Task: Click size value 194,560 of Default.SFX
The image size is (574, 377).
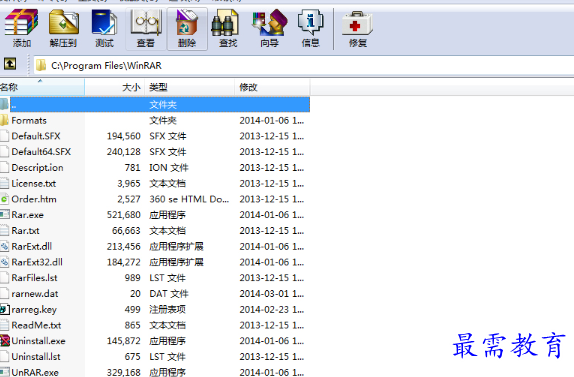Action: pyautogui.click(x=124, y=136)
